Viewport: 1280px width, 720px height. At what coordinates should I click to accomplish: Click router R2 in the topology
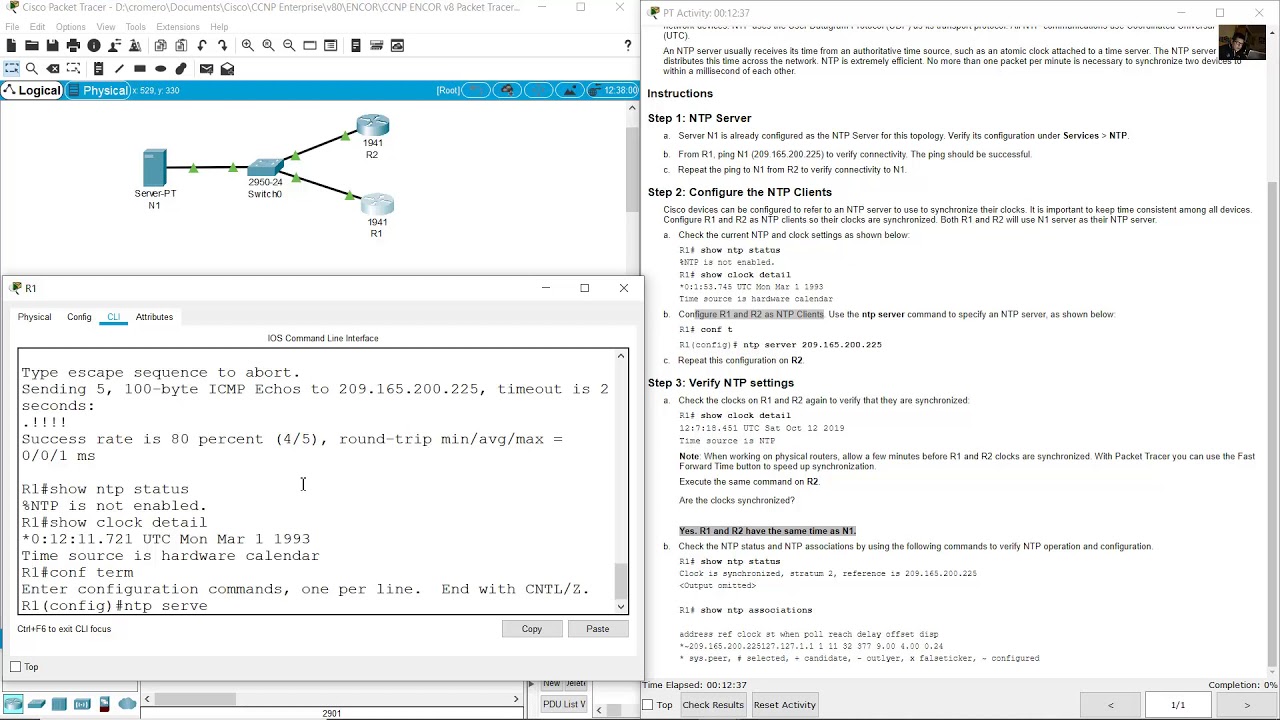point(372,126)
